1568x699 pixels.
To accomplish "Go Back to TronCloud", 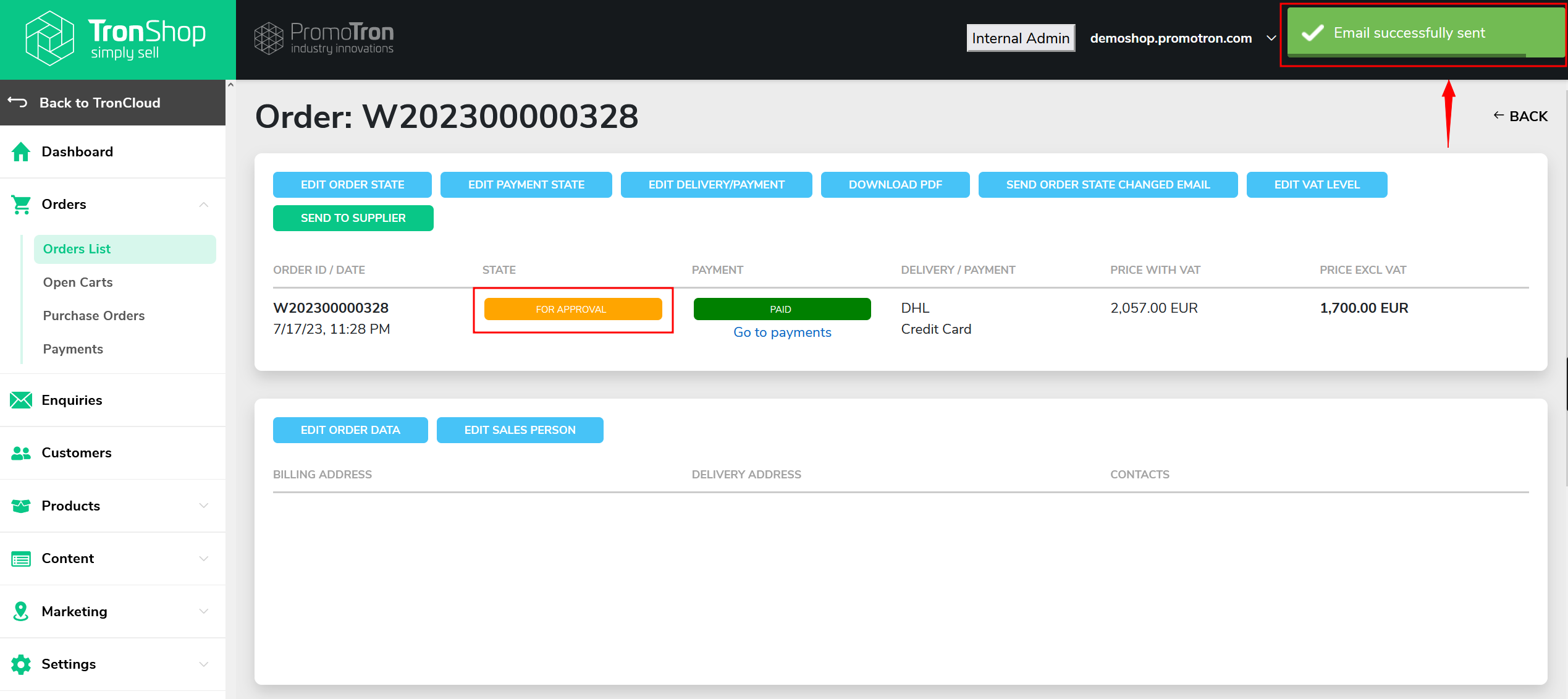I will [112, 103].
